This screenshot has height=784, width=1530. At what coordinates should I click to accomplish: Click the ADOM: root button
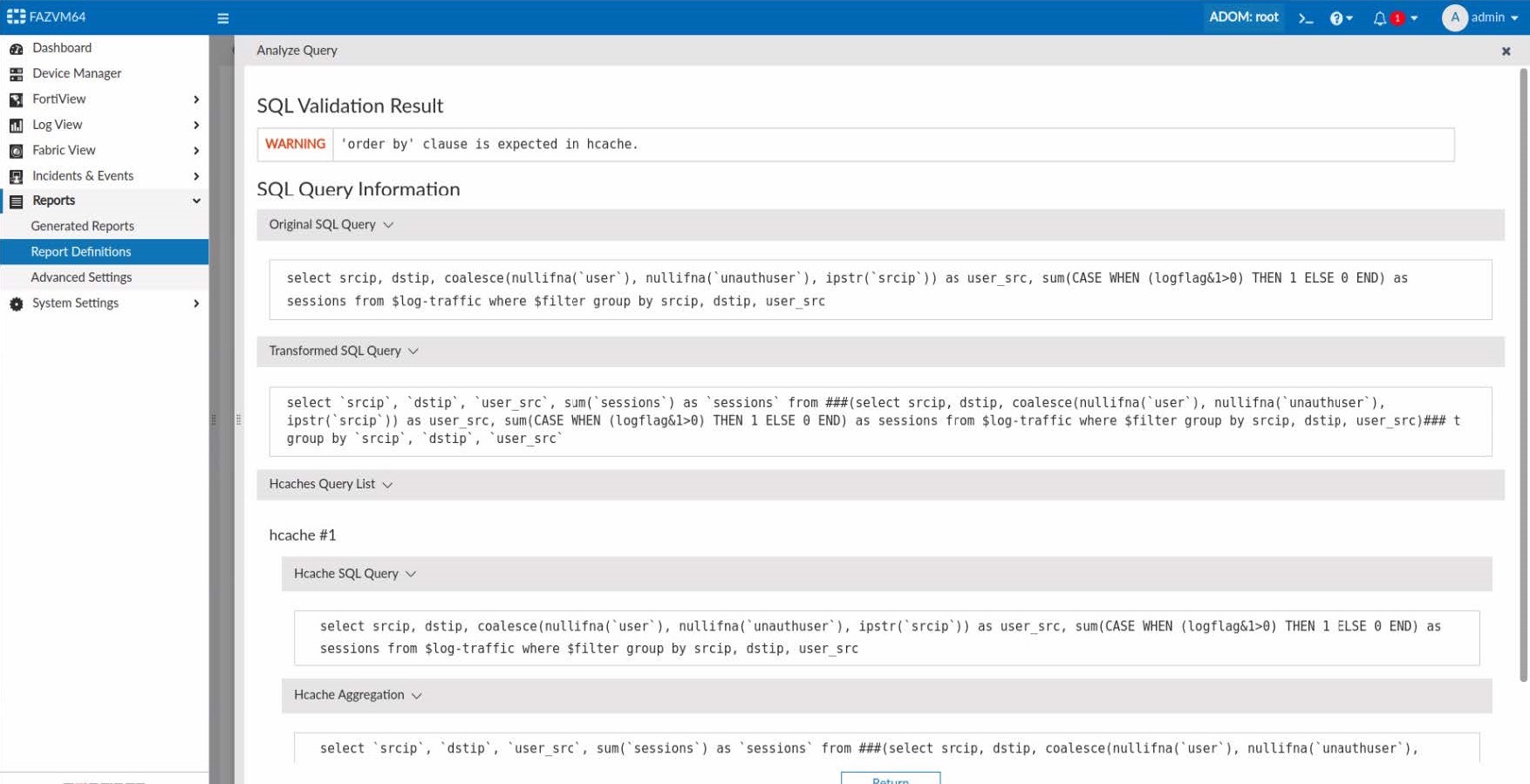pyautogui.click(x=1243, y=17)
